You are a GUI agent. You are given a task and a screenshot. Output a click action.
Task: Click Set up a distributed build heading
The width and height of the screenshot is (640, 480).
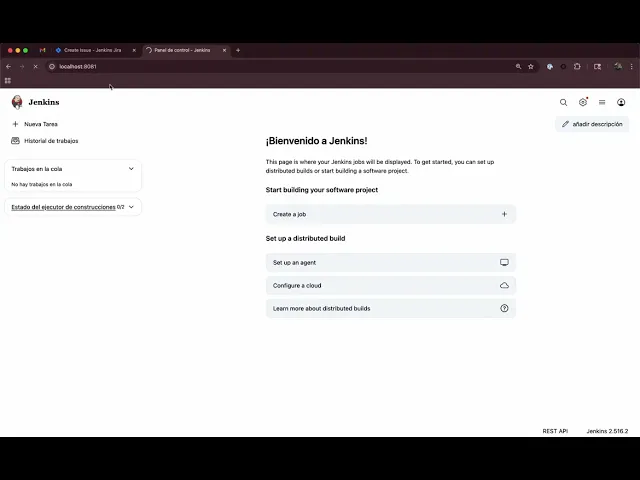point(305,238)
